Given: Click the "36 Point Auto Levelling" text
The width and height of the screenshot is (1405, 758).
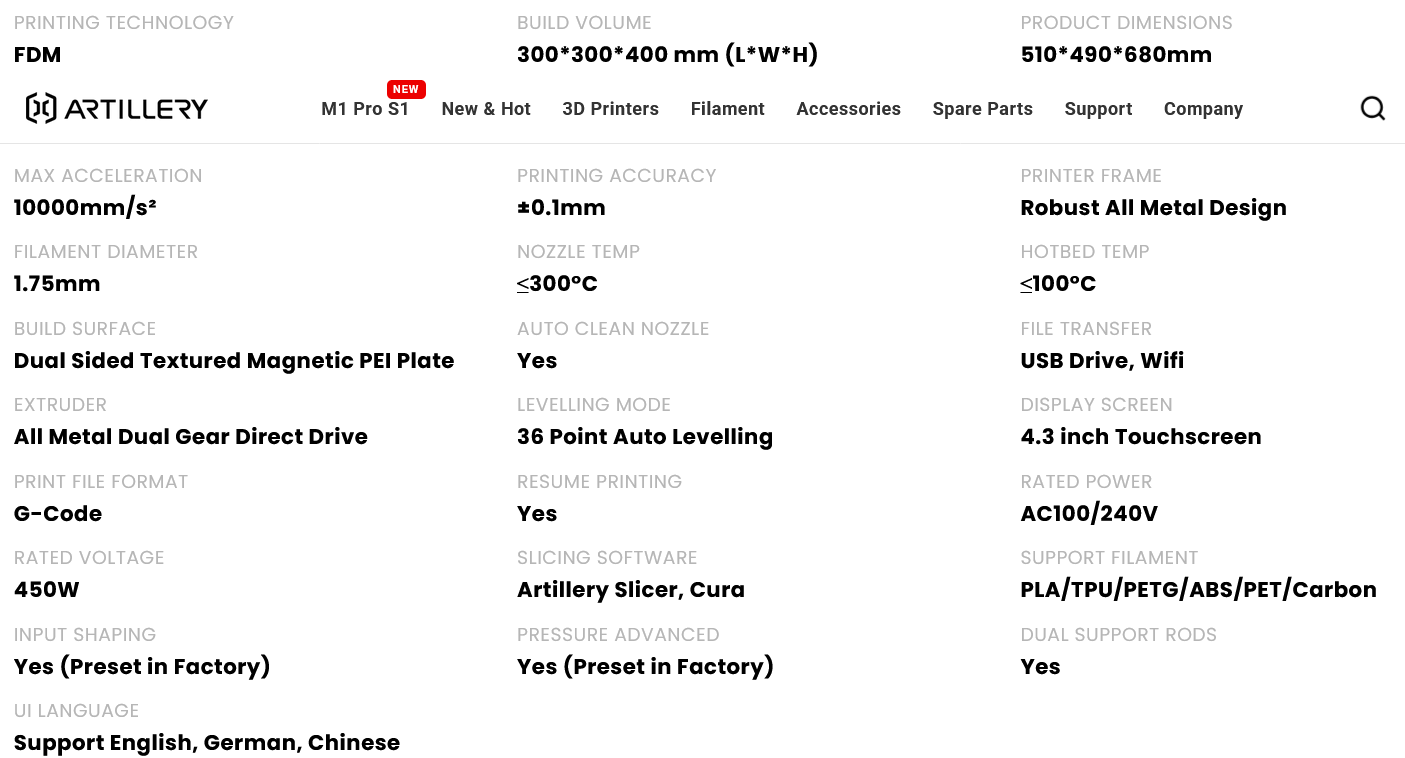Looking at the screenshot, I should tap(644, 437).
